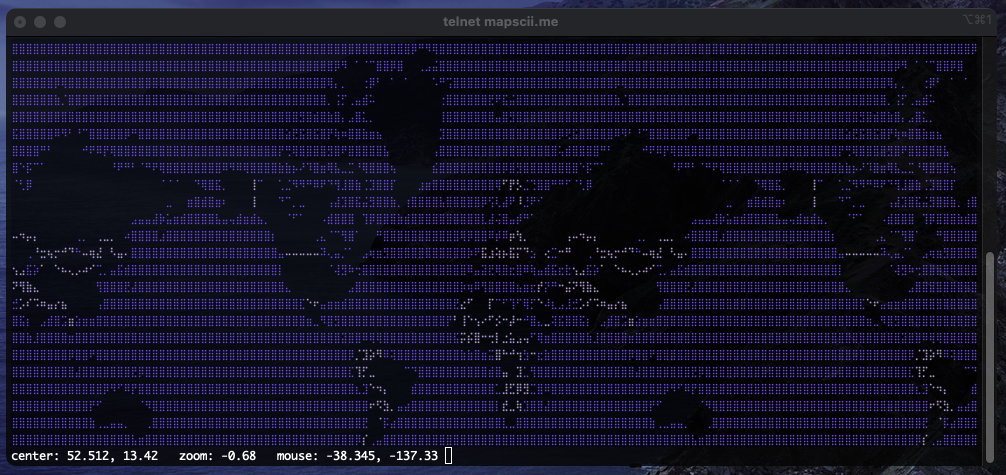Maximize the telnet terminal window

point(60,22)
